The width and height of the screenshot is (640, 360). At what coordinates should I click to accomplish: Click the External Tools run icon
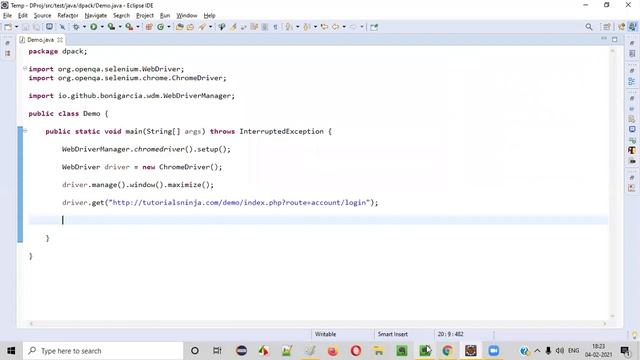coord(129,27)
